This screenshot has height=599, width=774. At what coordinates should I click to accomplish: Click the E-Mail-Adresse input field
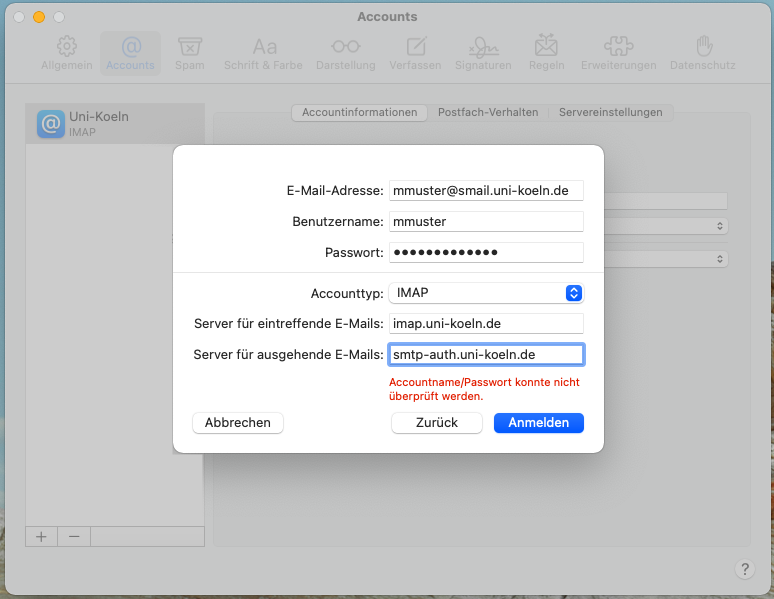(486, 191)
